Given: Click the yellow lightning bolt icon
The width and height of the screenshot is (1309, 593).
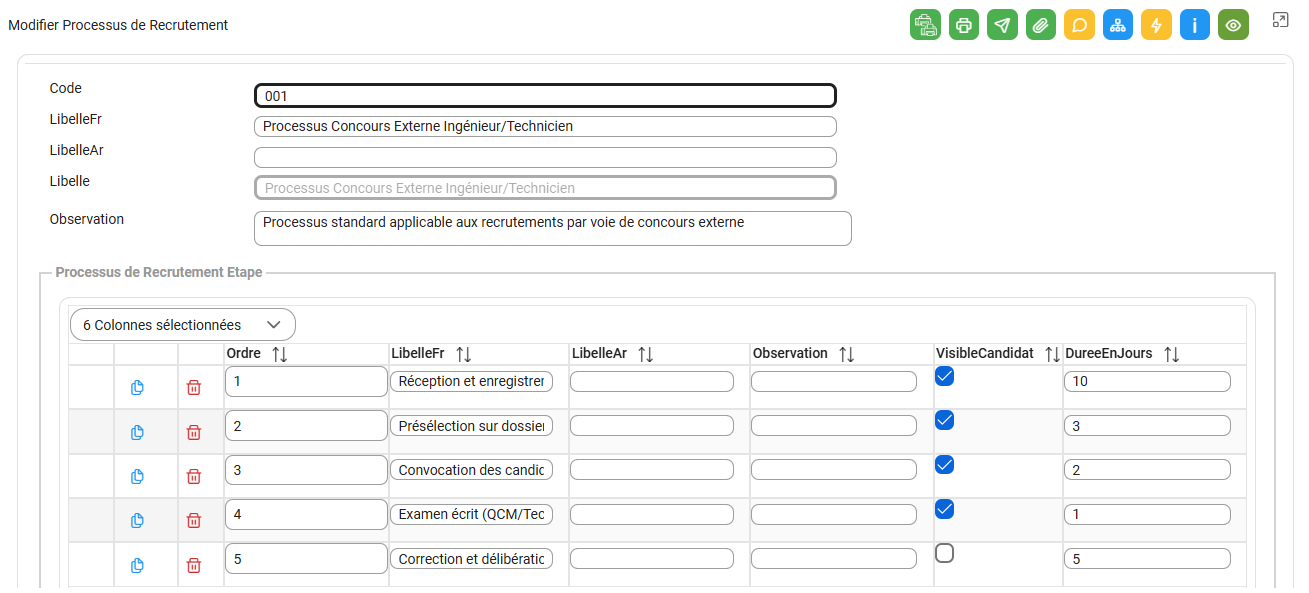Looking at the screenshot, I should (x=1156, y=25).
